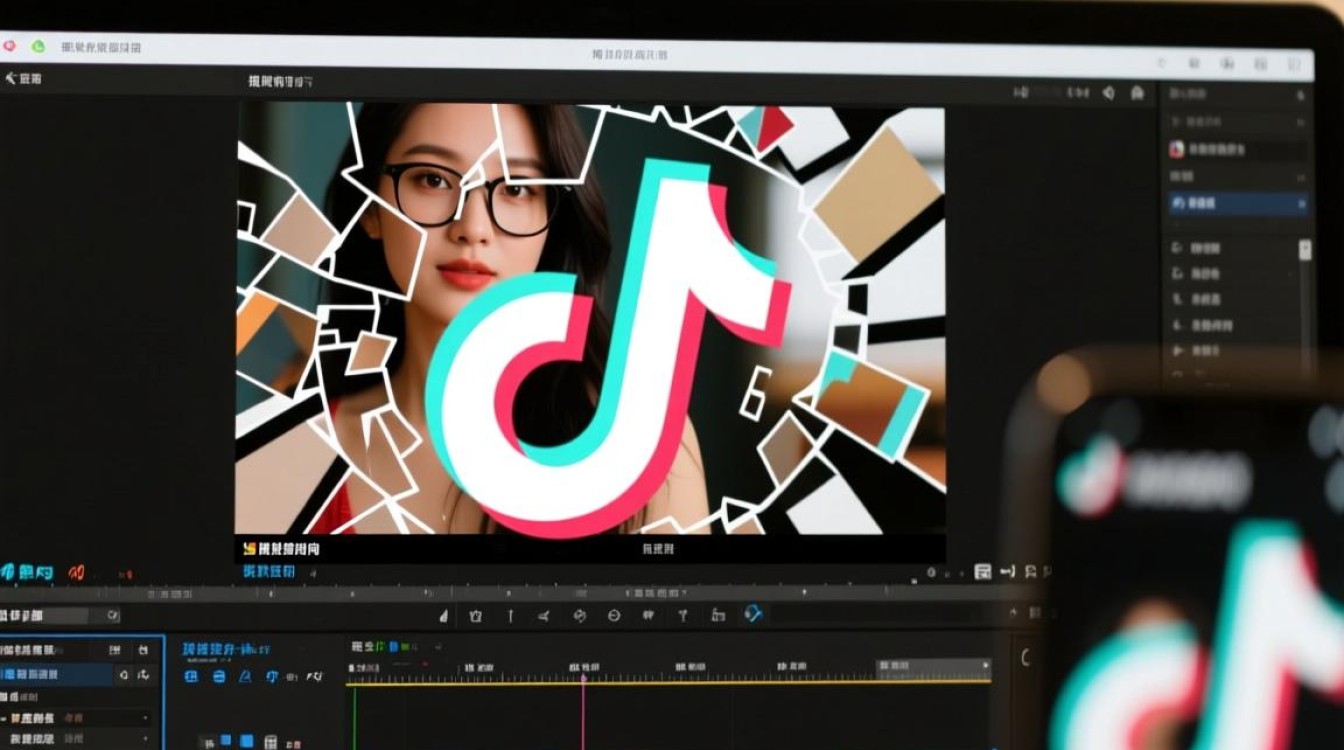1344x750 pixels.
Task: Click the white grid icon right of blue squares
Action: coord(270,742)
